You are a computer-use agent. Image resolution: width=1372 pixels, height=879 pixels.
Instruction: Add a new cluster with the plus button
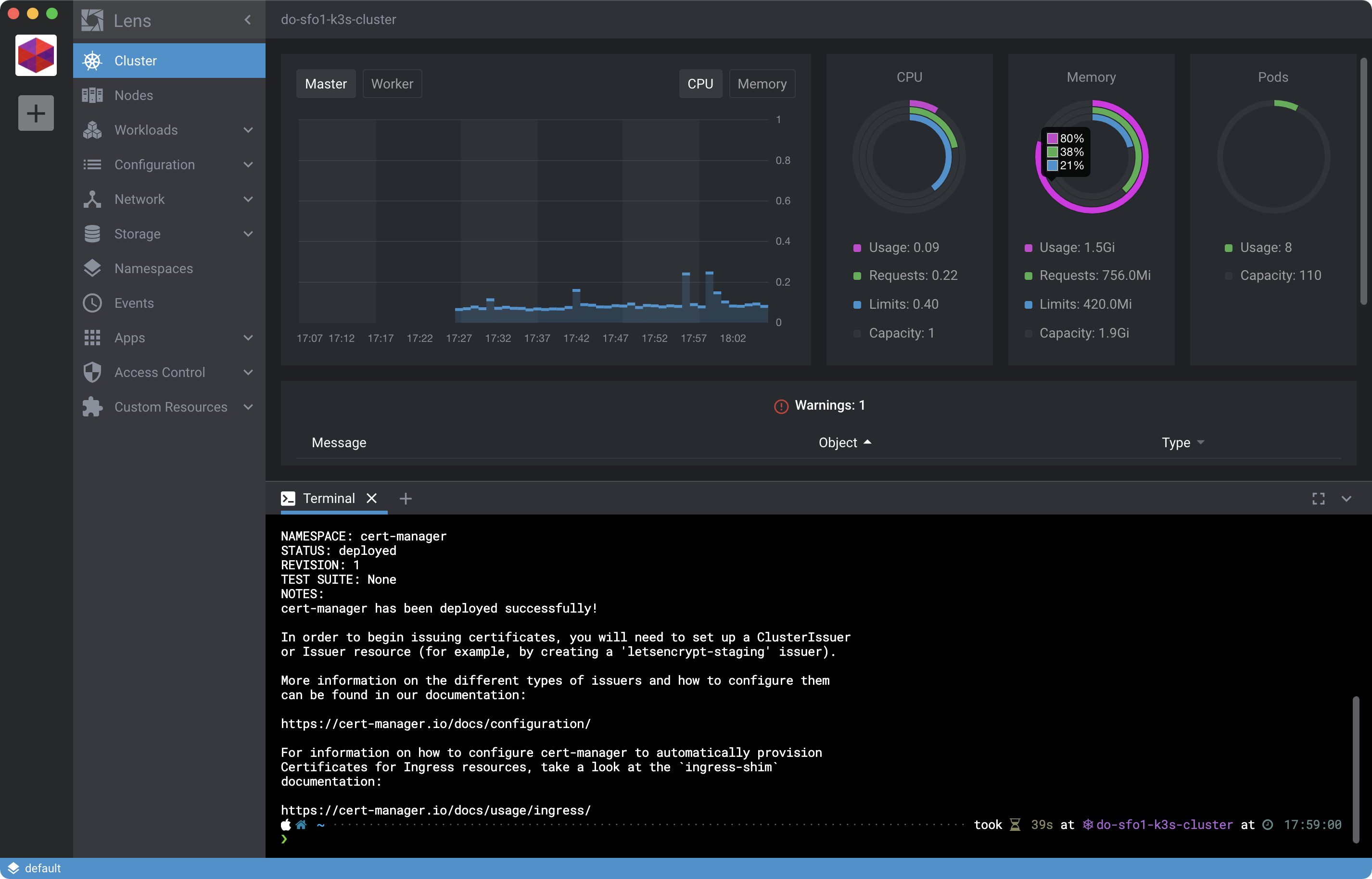click(36, 113)
